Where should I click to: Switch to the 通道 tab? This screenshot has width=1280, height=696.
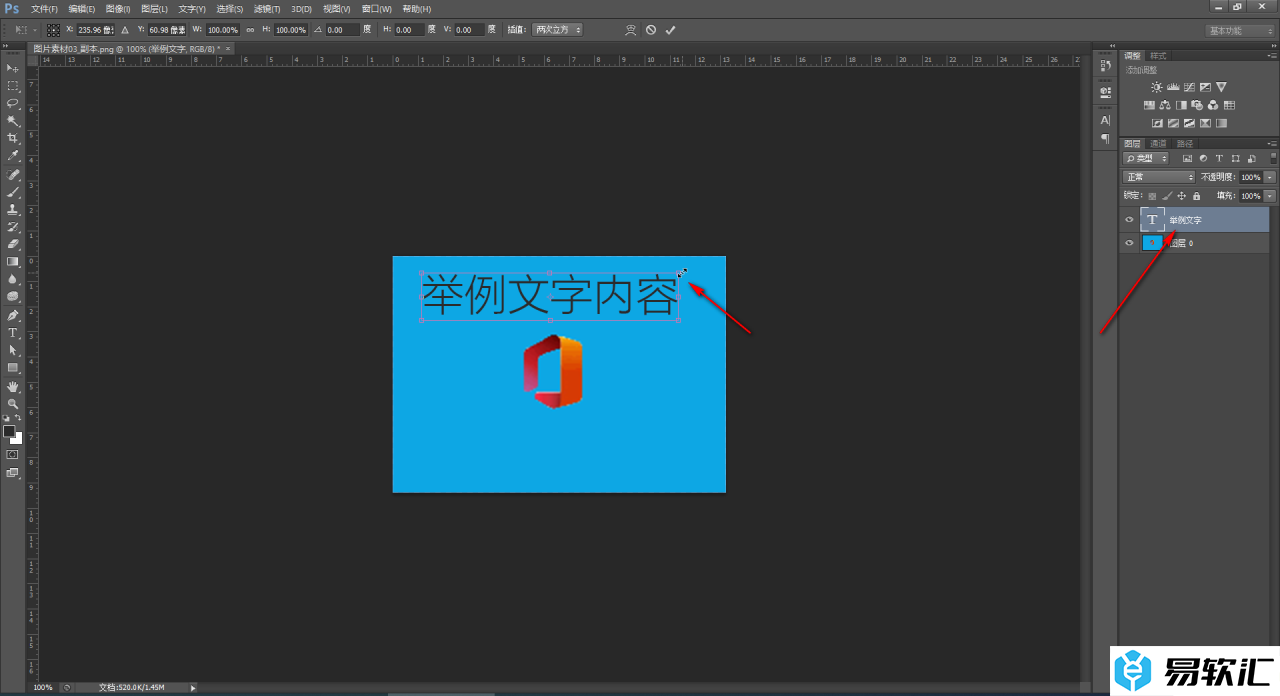point(1158,143)
